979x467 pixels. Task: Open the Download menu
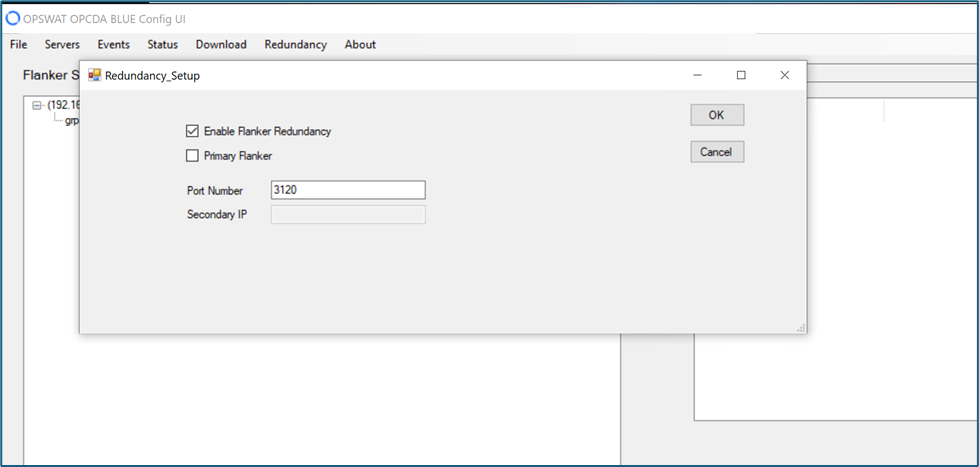pos(221,44)
